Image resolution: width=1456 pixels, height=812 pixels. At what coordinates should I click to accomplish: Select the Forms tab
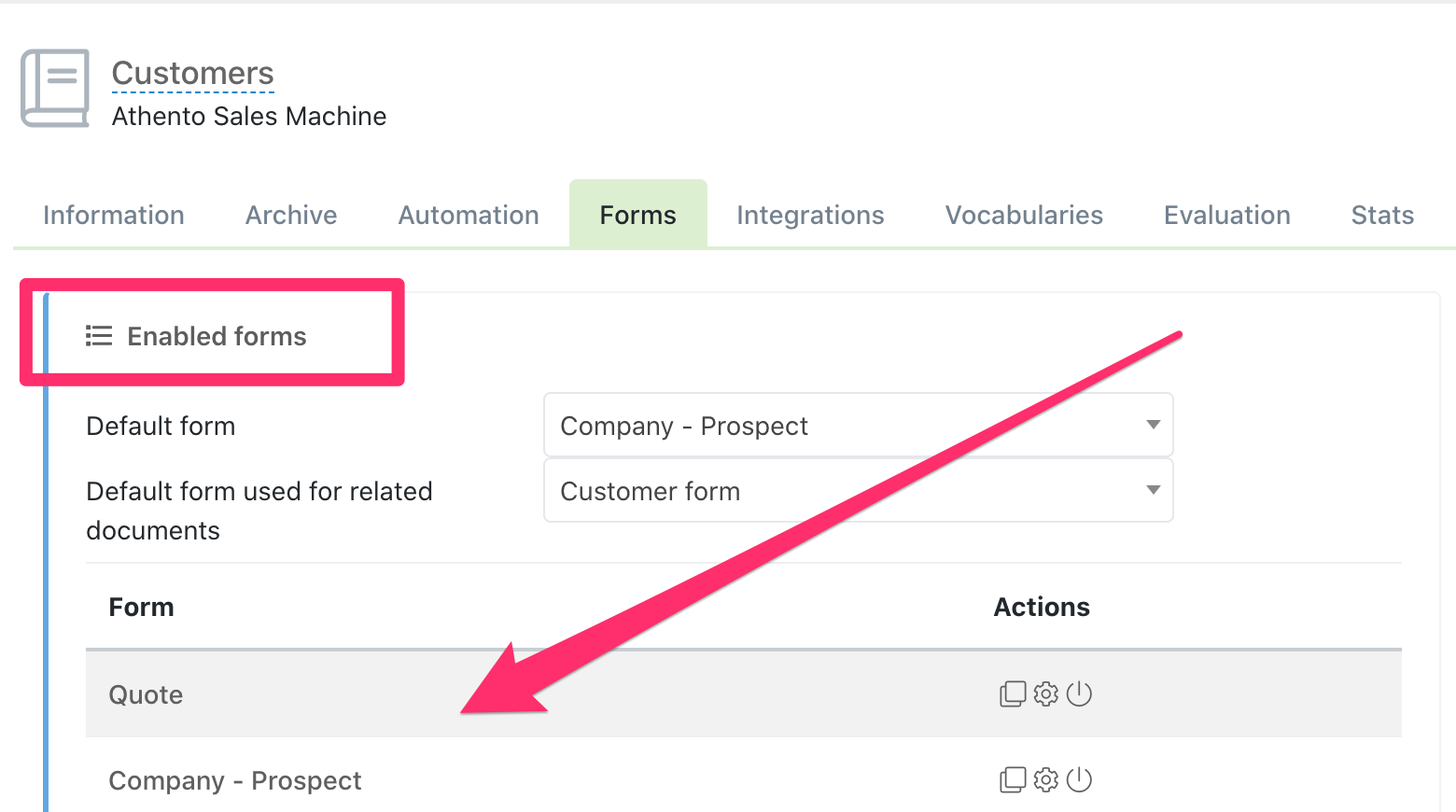[x=638, y=216]
